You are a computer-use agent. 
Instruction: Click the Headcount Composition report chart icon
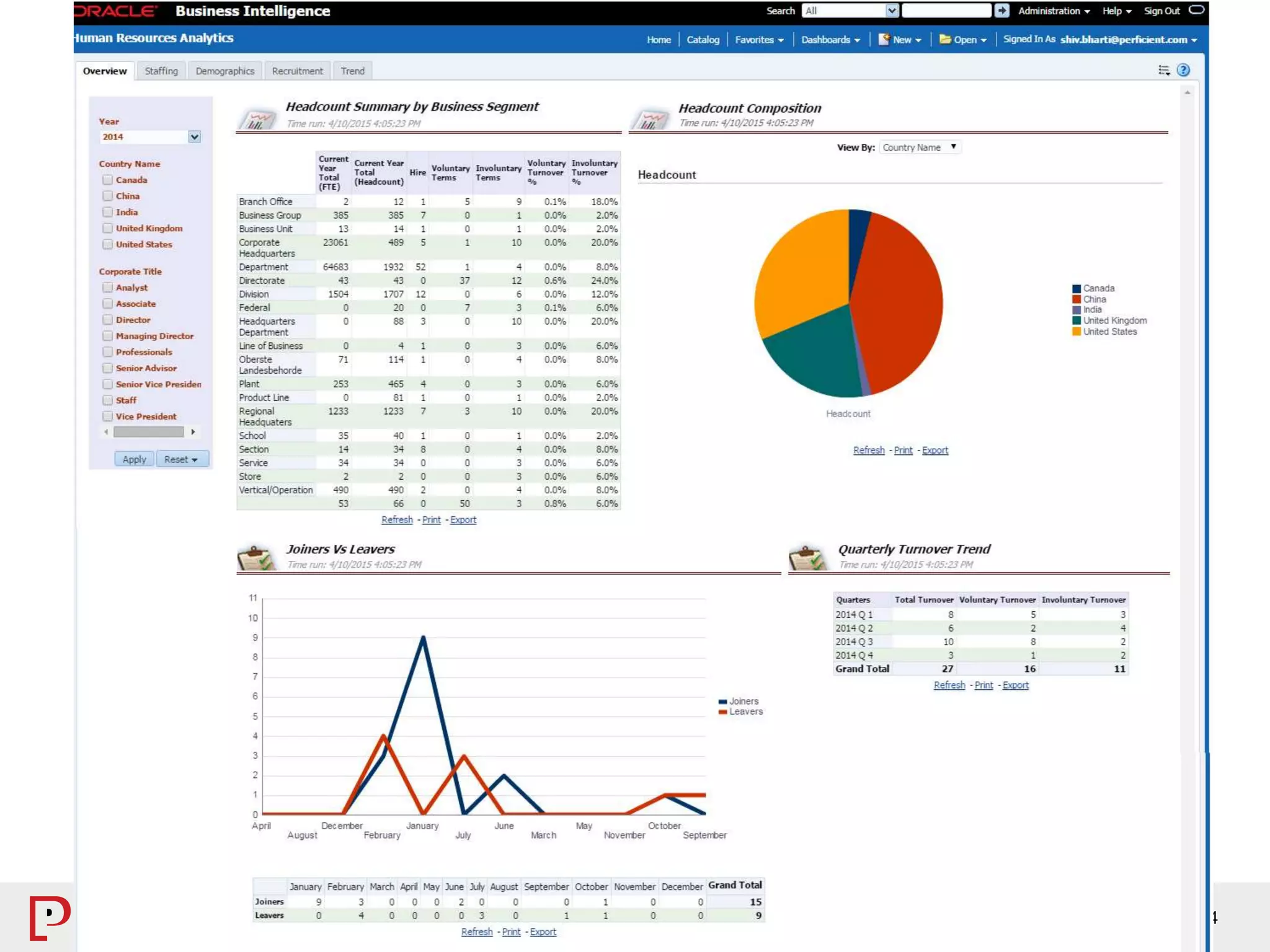[x=650, y=119]
